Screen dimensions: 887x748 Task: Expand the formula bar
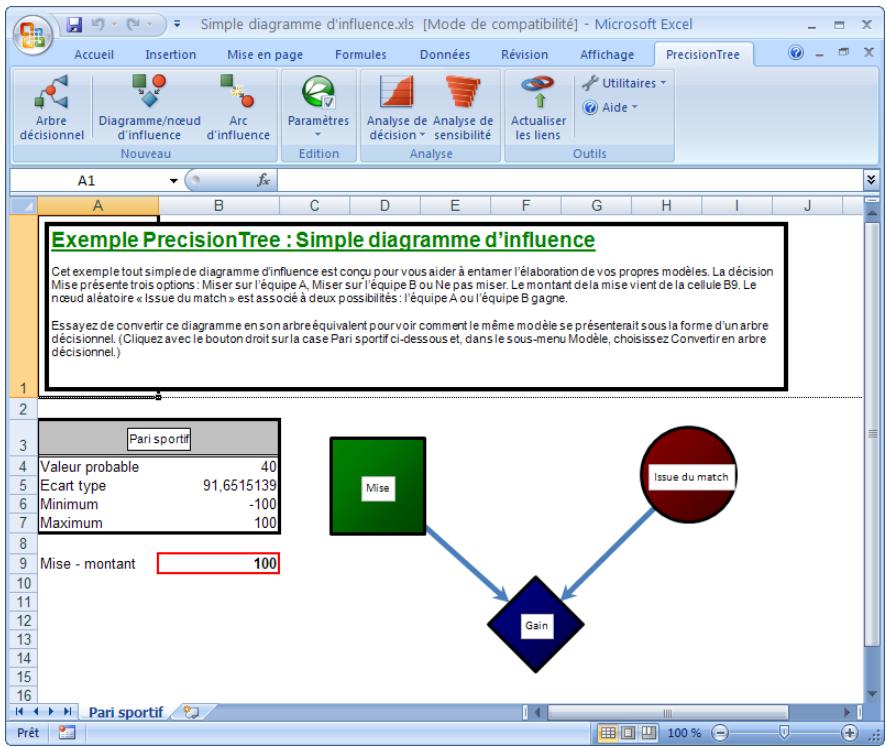pyautogui.click(x=871, y=180)
